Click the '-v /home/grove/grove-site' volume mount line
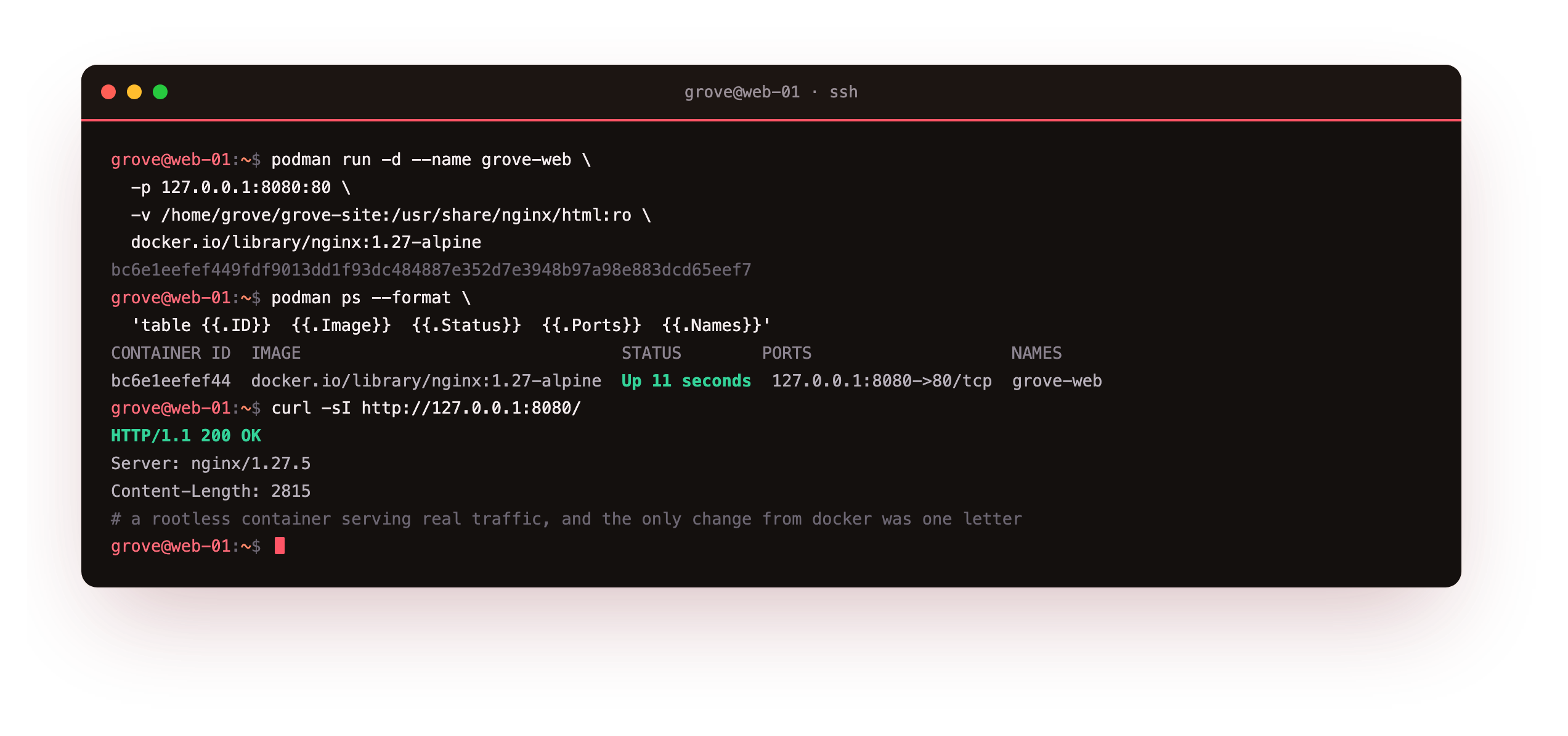1568x736 pixels. tap(391, 215)
